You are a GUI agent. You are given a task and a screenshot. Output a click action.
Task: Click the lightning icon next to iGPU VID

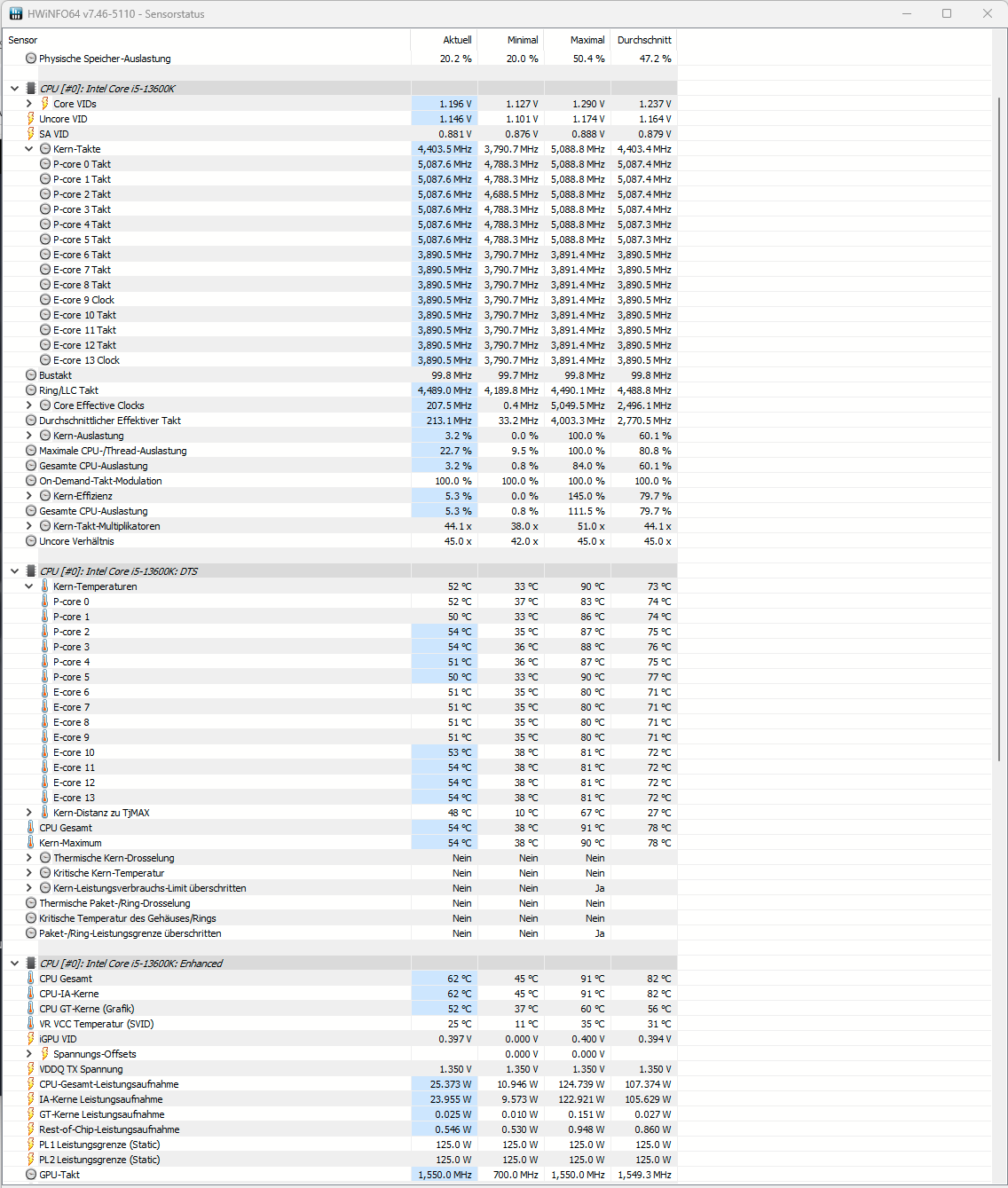click(31, 1039)
